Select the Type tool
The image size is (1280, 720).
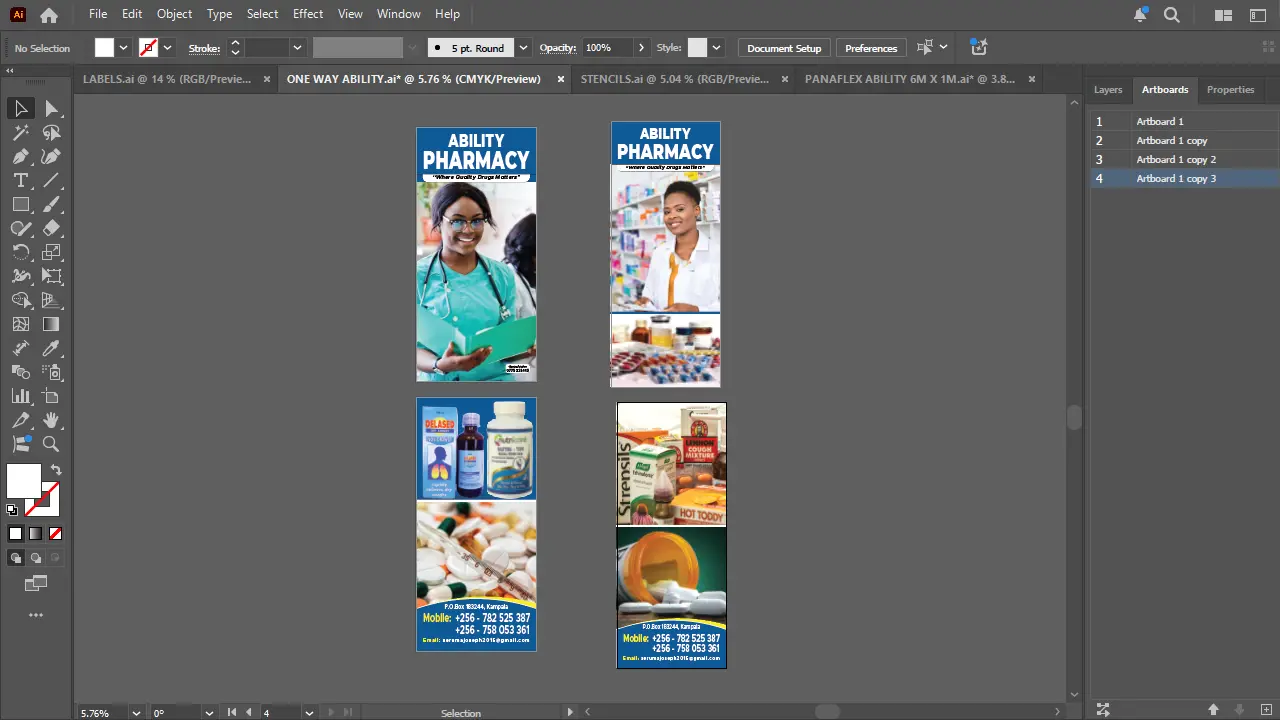pos(21,180)
